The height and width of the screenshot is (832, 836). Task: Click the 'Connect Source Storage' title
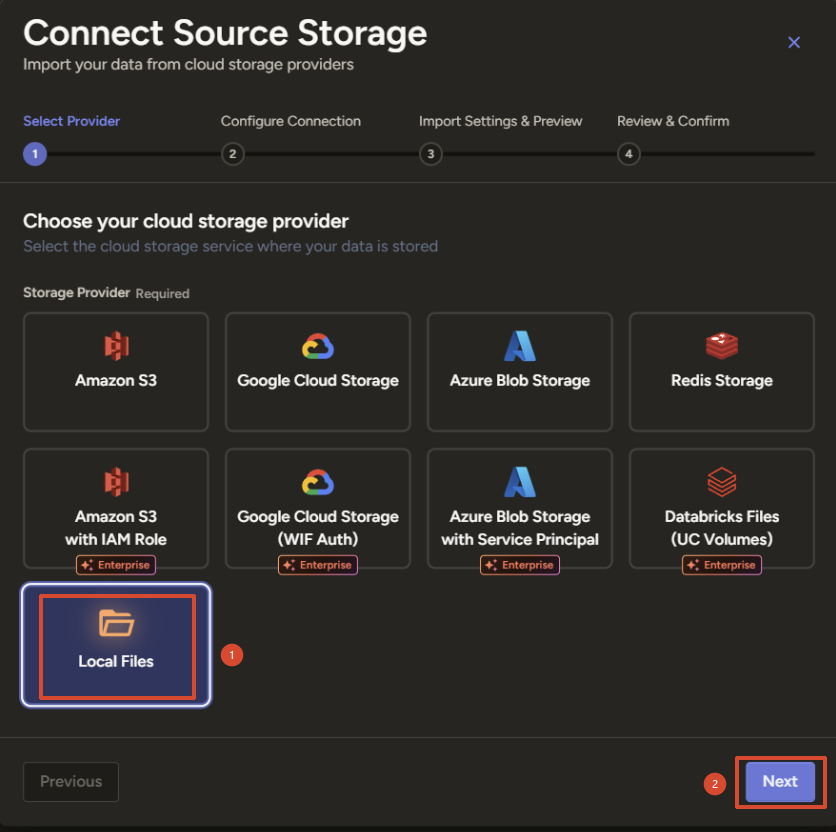pos(225,33)
